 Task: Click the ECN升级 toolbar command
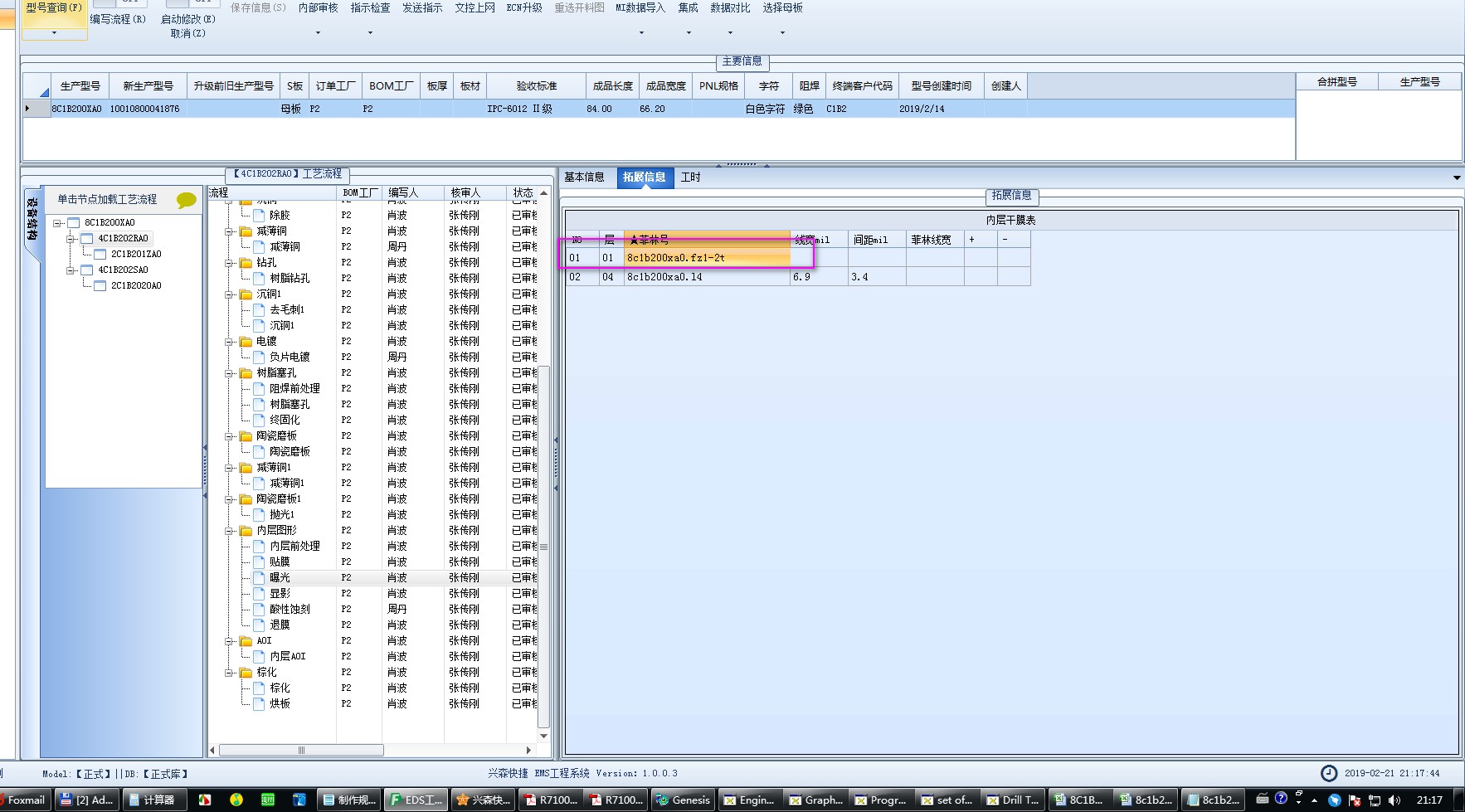(524, 7)
